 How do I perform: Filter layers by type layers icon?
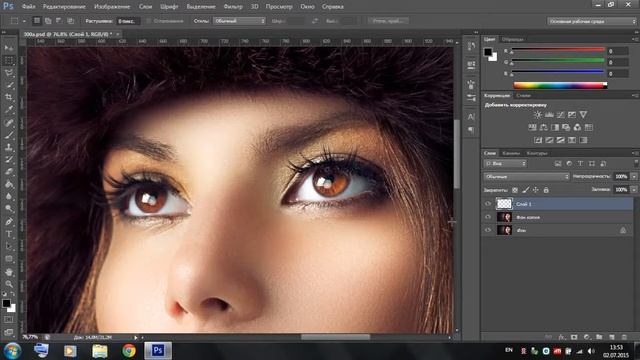580,164
